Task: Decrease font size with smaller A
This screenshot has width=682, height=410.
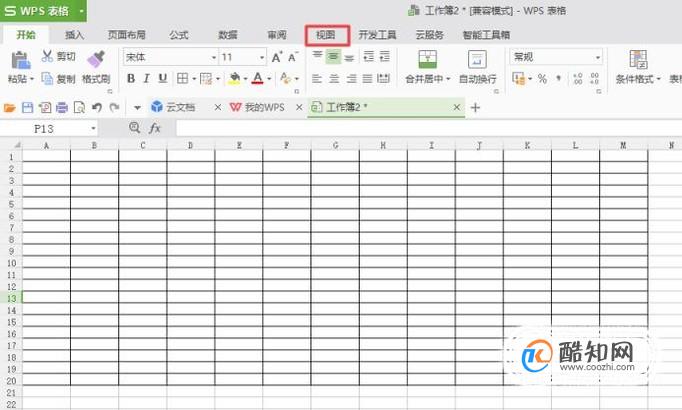Action: [293, 57]
